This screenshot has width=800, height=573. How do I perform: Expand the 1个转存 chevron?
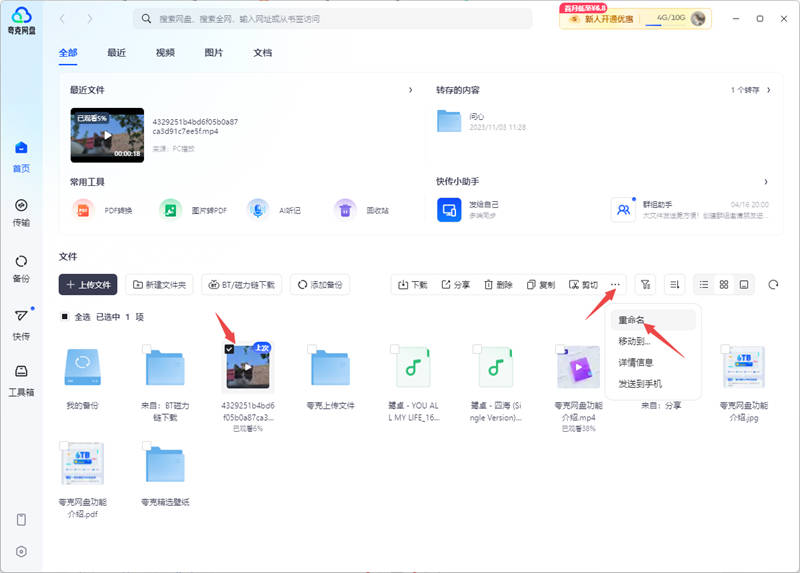768,90
